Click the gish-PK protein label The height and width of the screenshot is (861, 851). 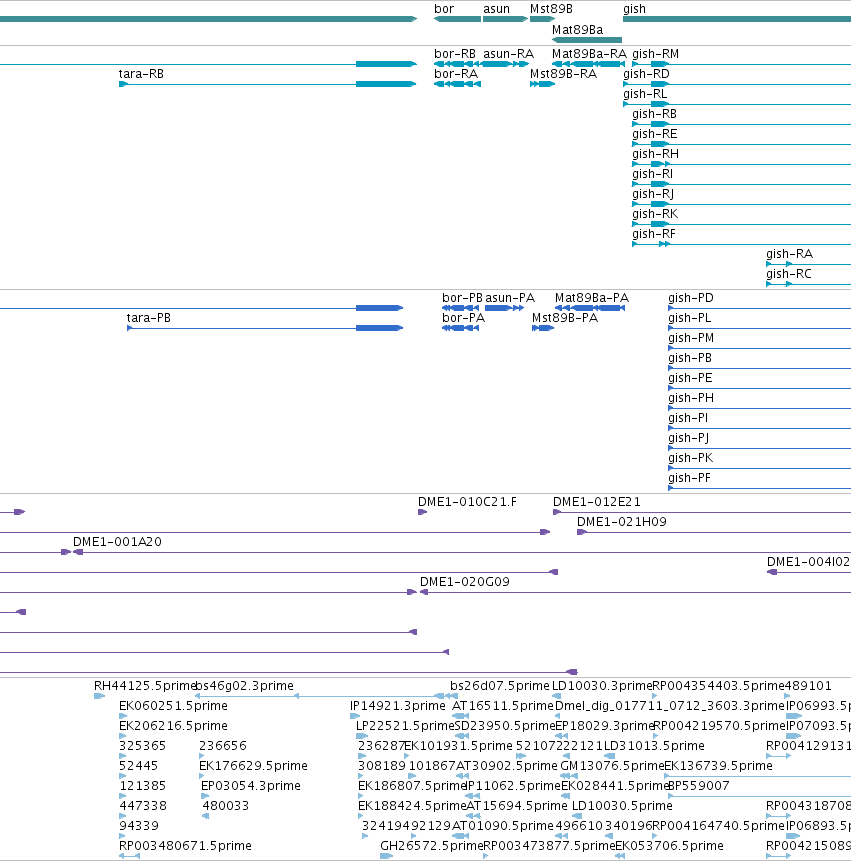pyautogui.click(x=691, y=458)
